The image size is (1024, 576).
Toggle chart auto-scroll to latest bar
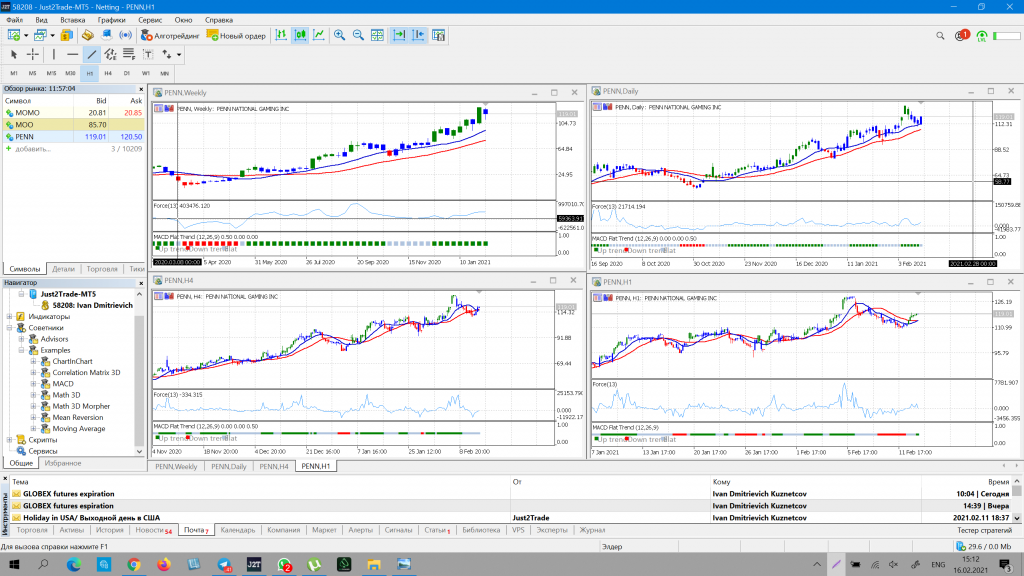tap(399, 35)
